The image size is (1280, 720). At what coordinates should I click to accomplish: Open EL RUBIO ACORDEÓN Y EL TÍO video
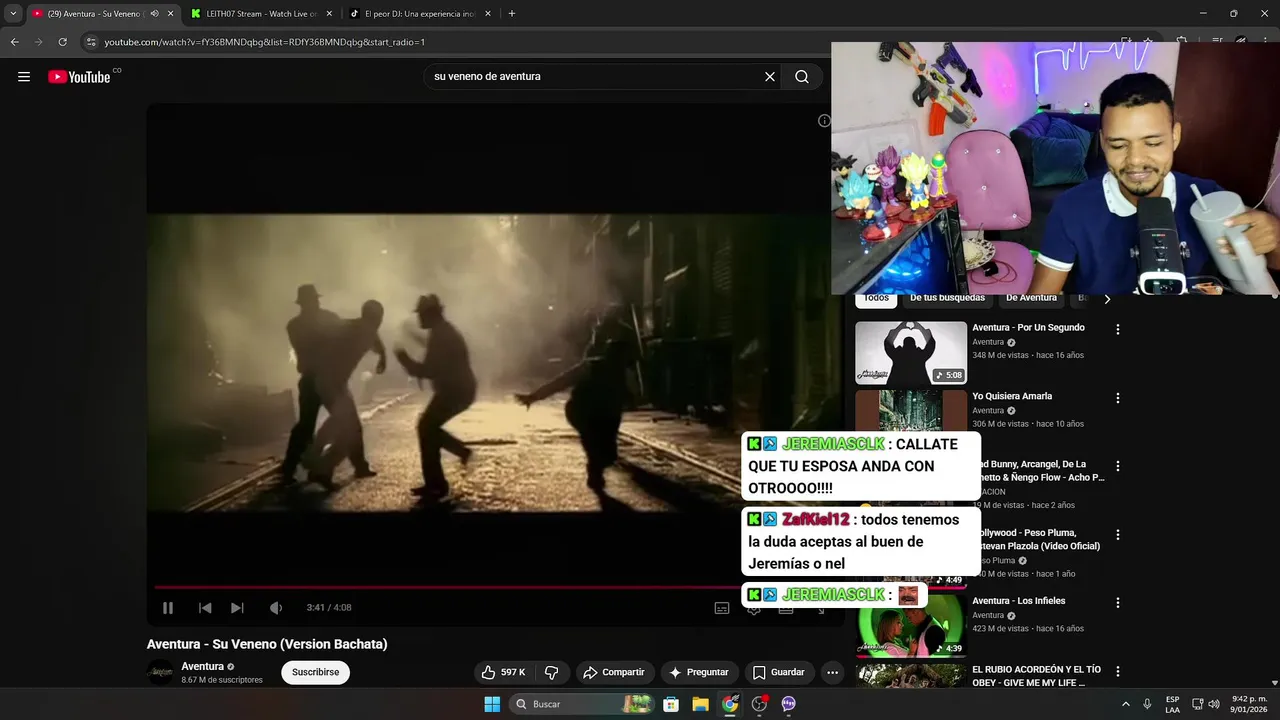[1036, 676]
